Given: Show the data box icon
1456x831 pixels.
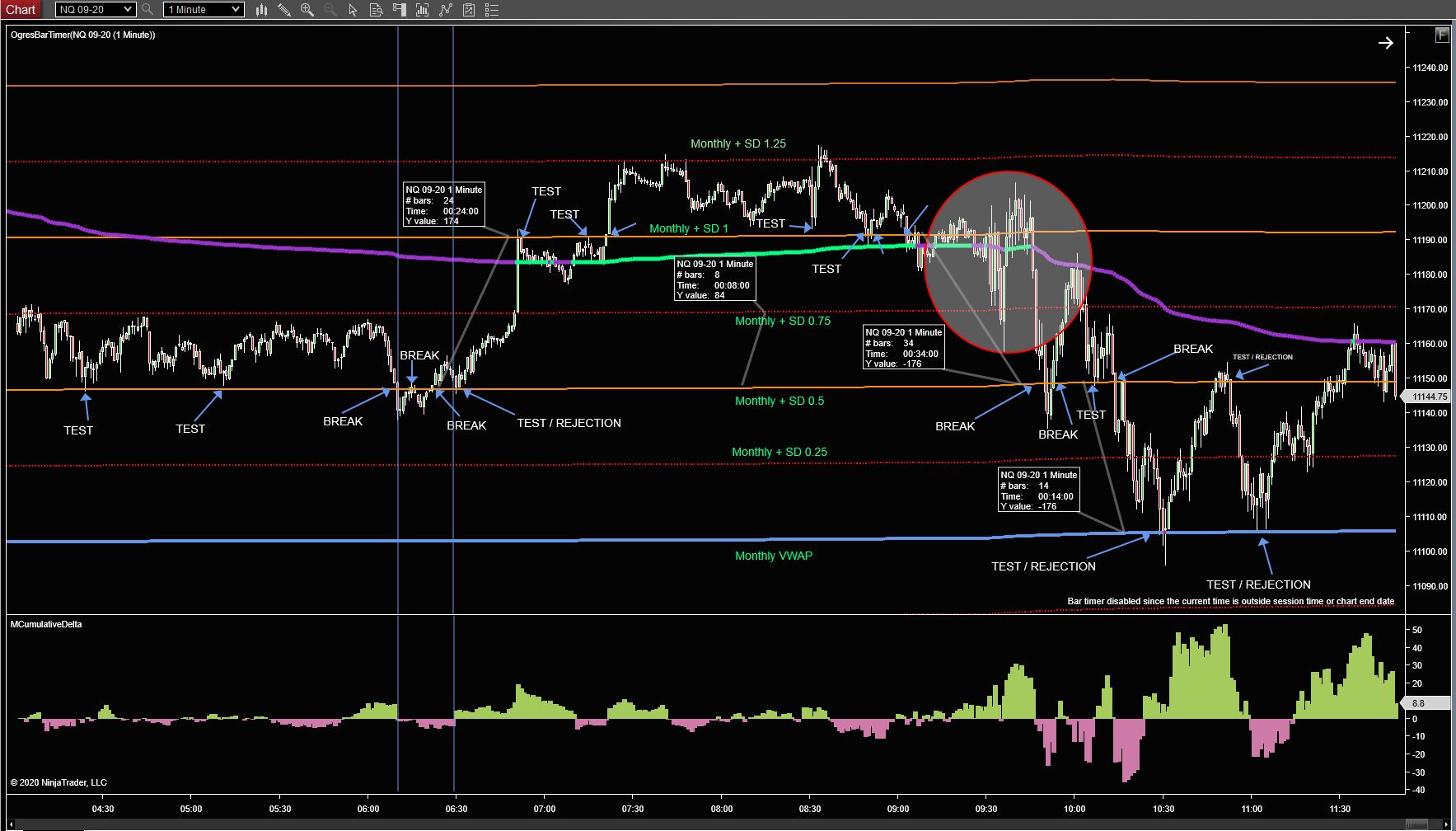Looking at the screenshot, I should [377, 10].
